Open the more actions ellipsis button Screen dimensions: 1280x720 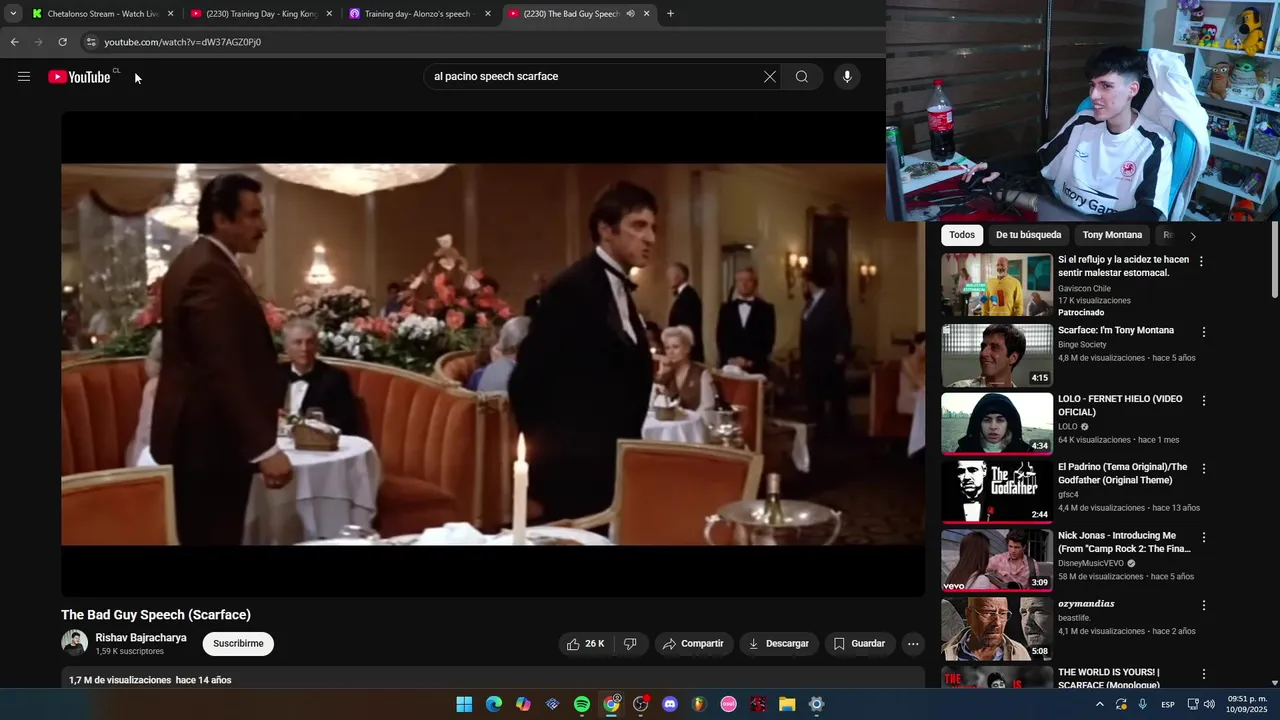click(x=913, y=644)
